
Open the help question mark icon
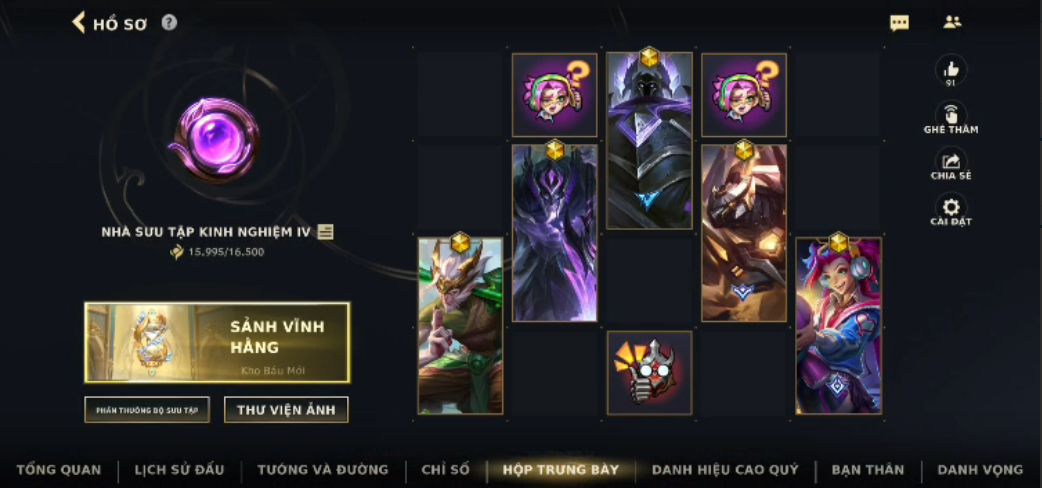point(169,23)
